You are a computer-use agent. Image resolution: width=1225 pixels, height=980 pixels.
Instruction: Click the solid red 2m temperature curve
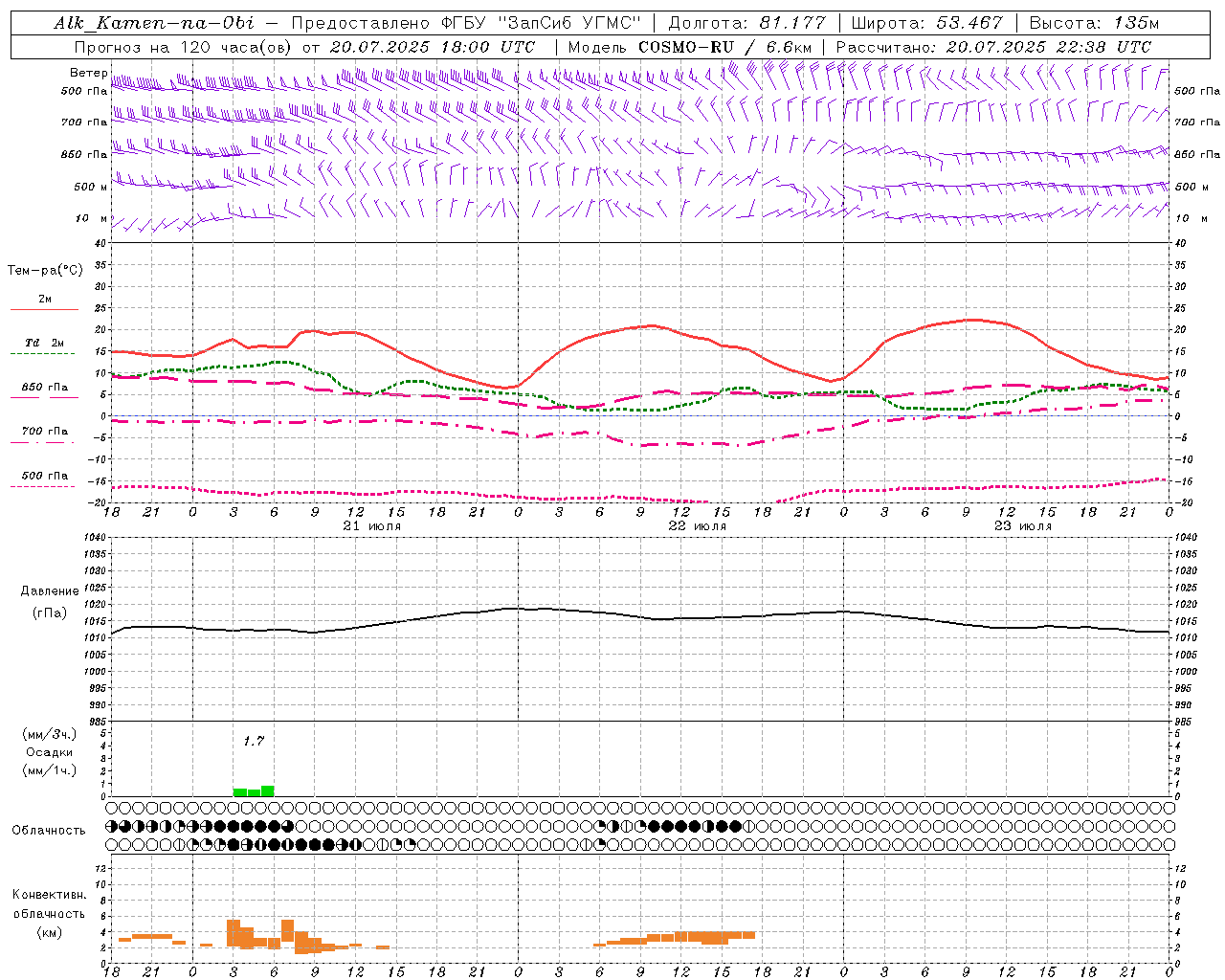[x=640, y=328]
